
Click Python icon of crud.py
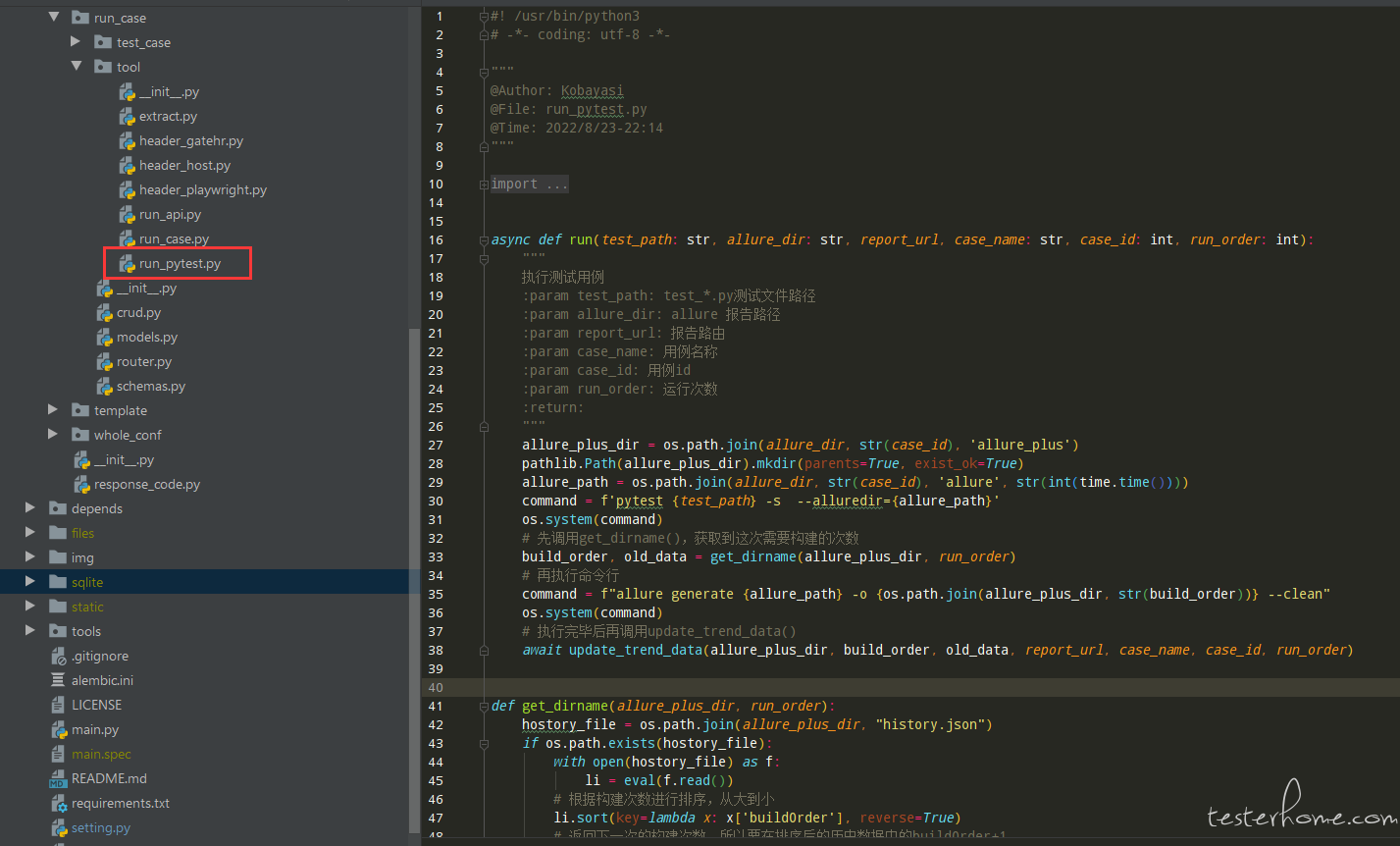[104, 312]
